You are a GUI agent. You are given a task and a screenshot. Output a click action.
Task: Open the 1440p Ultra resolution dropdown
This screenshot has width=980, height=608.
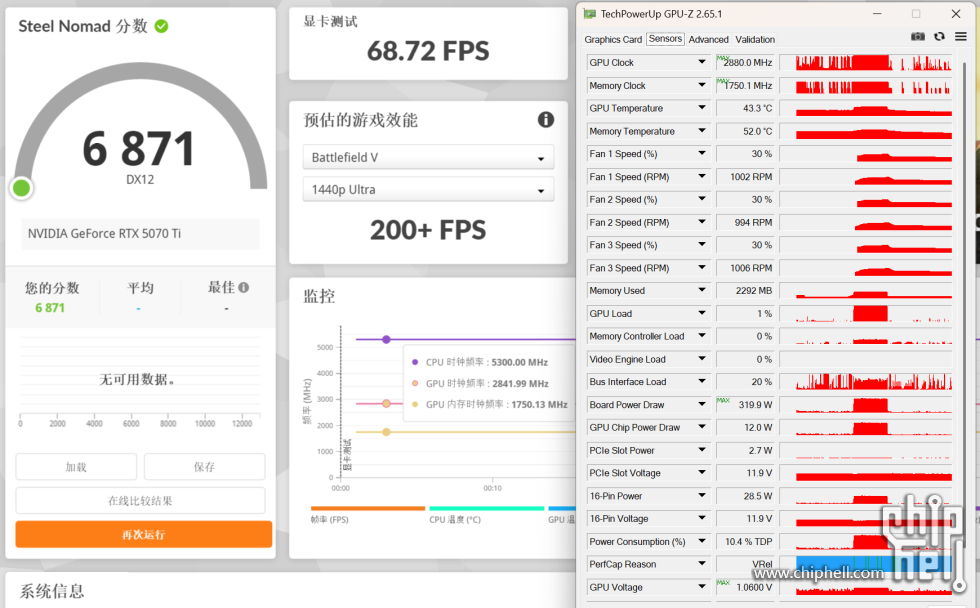428,189
